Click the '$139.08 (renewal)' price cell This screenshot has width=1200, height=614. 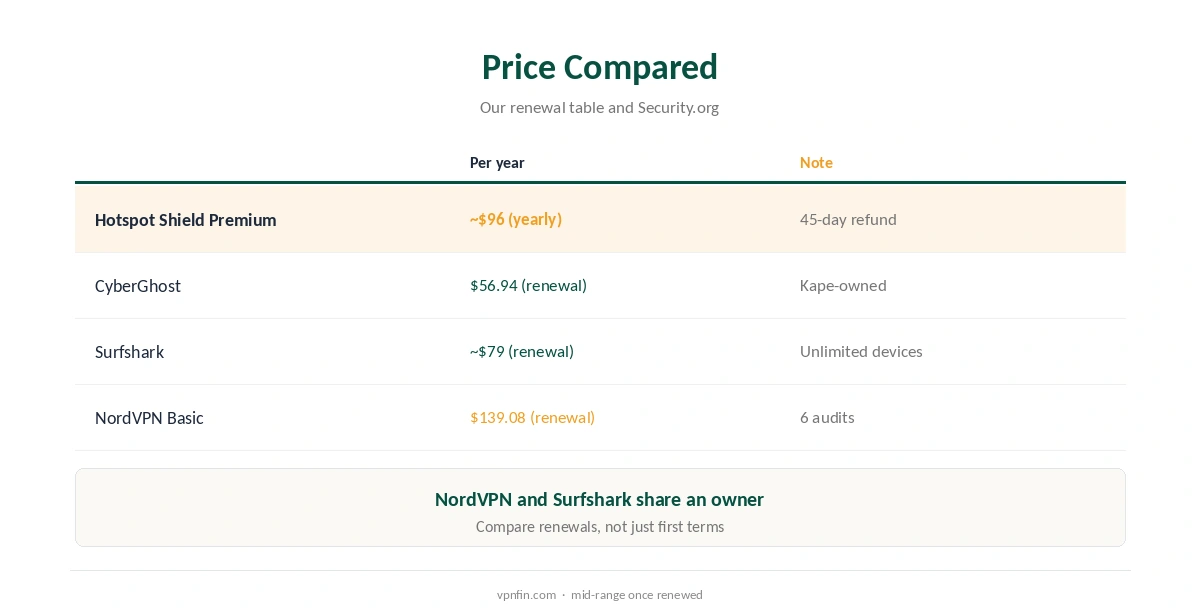click(x=533, y=417)
